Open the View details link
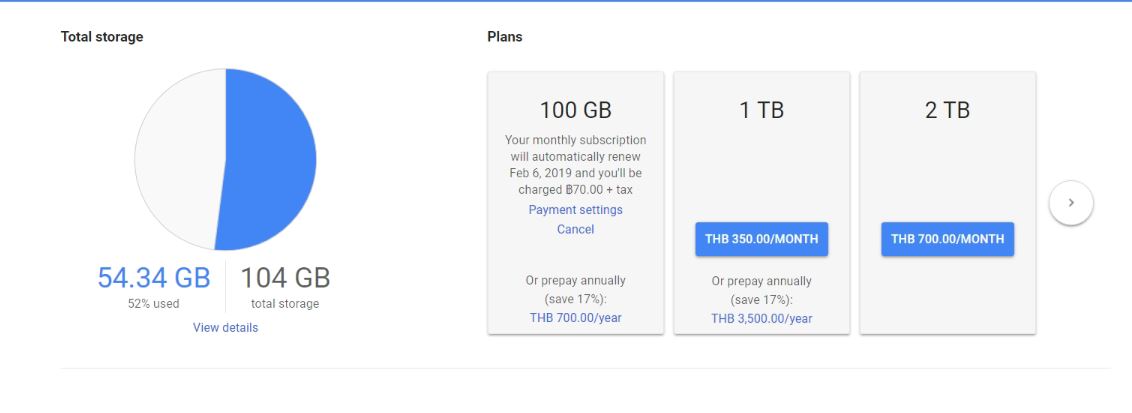The height and width of the screenshot is (413, 1132). (225, 328)
